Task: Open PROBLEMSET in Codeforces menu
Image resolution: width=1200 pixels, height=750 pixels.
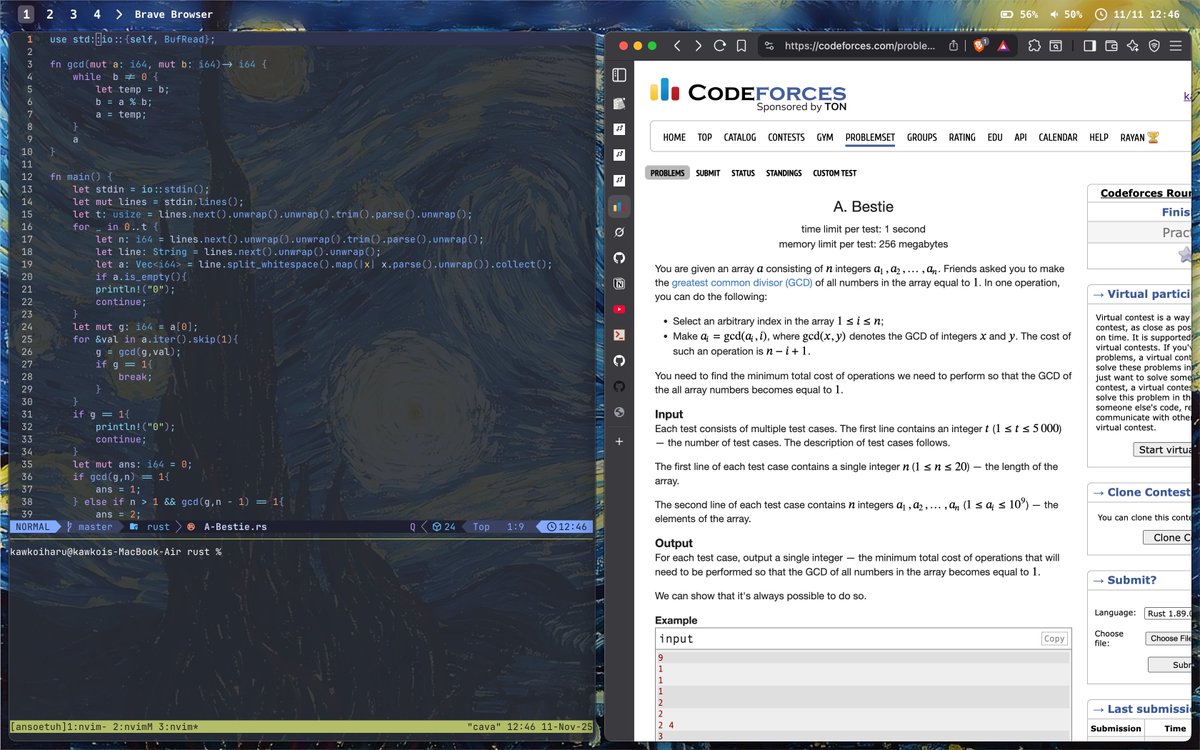Action: click(x=870, y=137)
